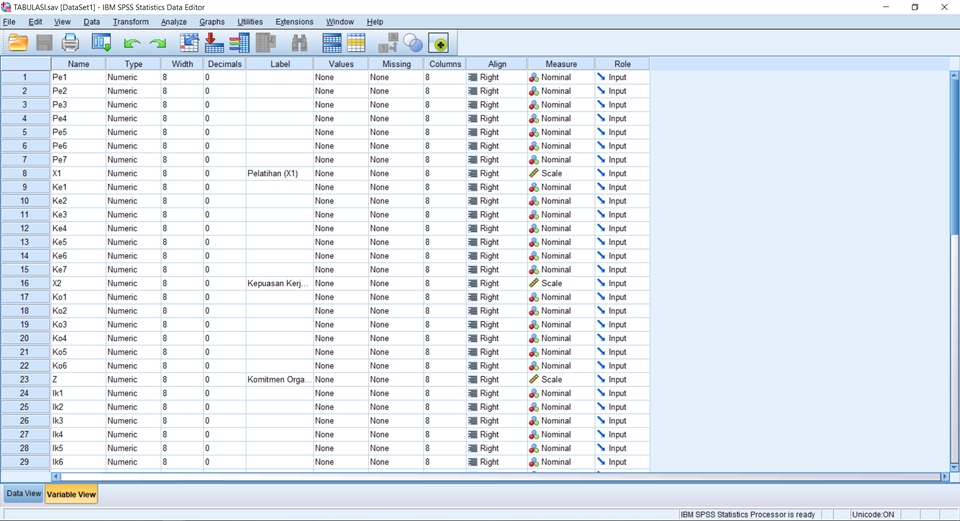Click the Nominal icon in Pe1 row
The width and height of the screenshot is (960, 521).
[x=534, y=77]
